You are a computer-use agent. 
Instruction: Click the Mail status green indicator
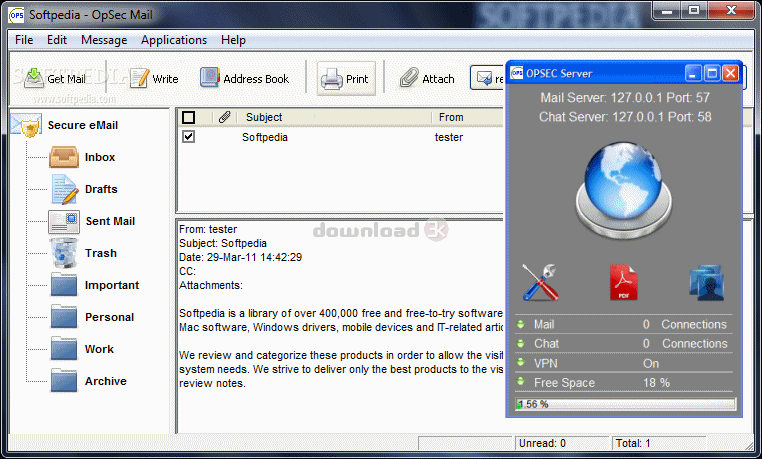[x=520, y=324]
